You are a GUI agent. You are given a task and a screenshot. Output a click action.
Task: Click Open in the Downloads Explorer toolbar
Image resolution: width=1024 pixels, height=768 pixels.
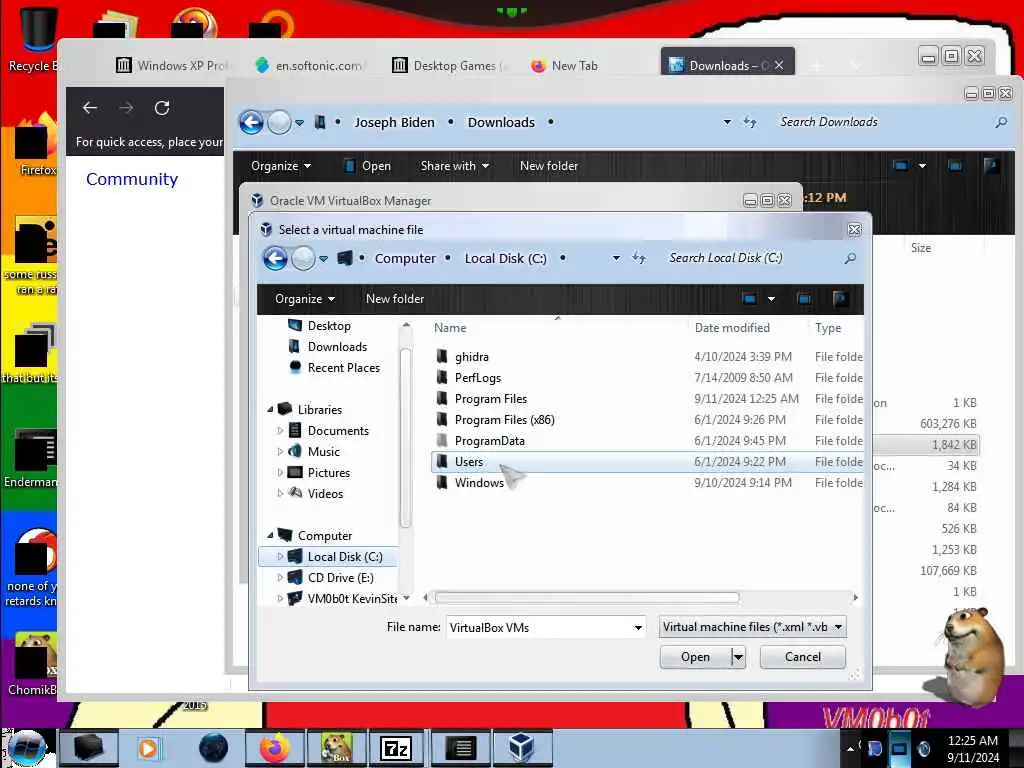click(368, 166)
